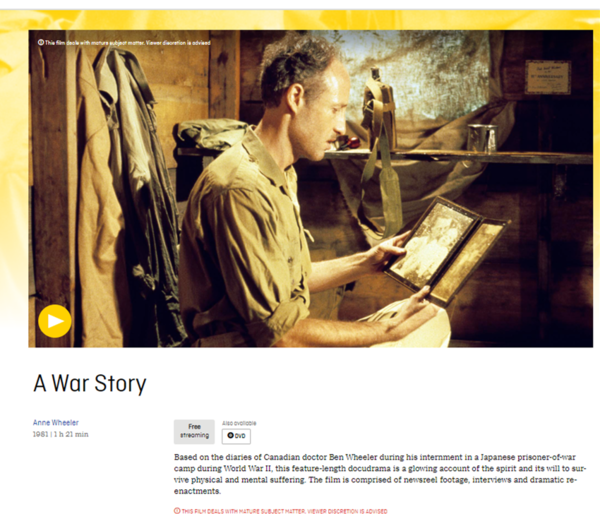Click the 'Also available' label

tap(239, 423)
